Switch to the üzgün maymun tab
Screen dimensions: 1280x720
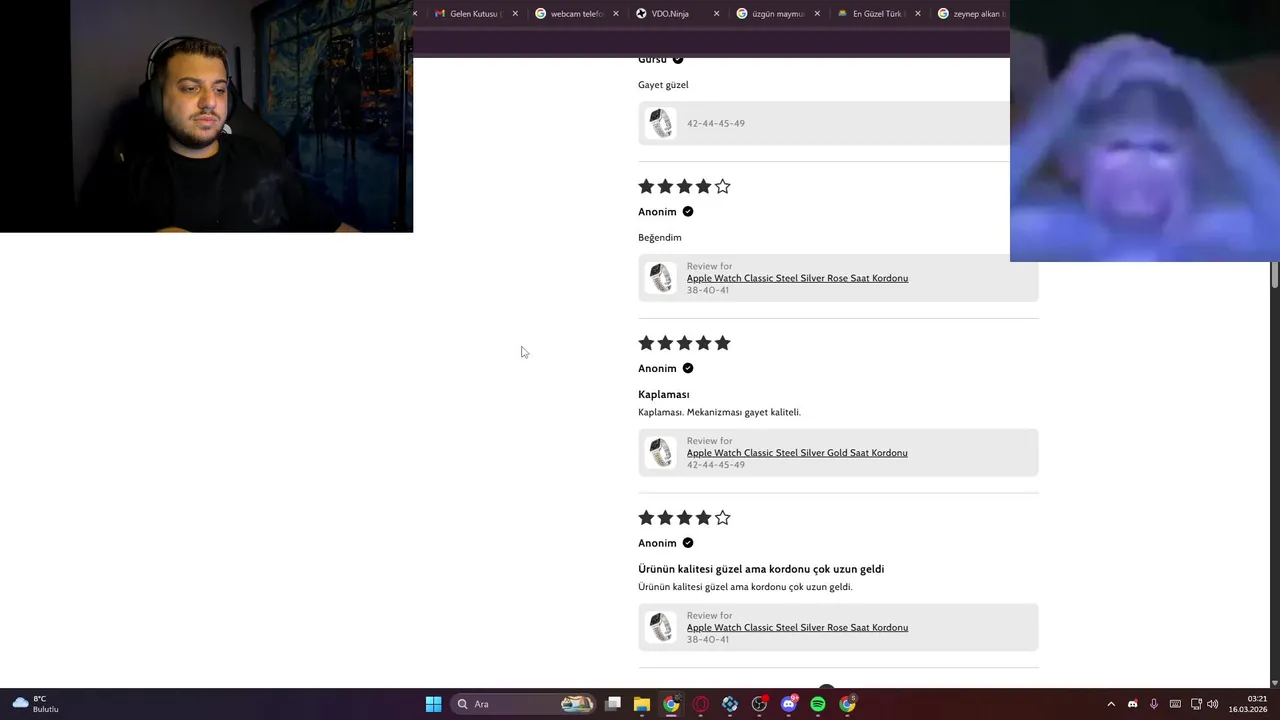coord(776,14)
